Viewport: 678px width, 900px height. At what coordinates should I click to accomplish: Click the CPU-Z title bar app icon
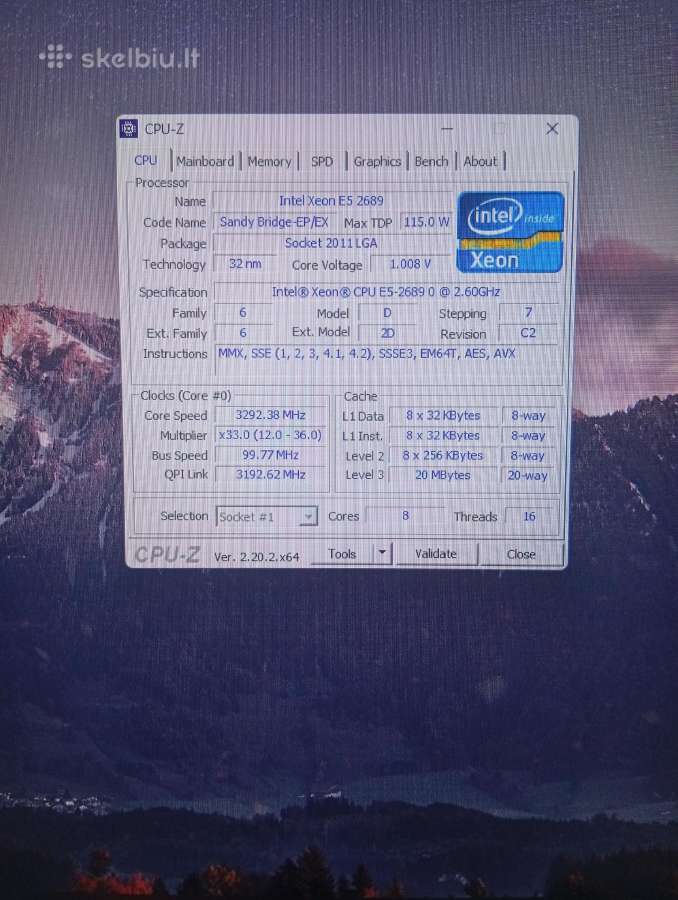(129, 129)
